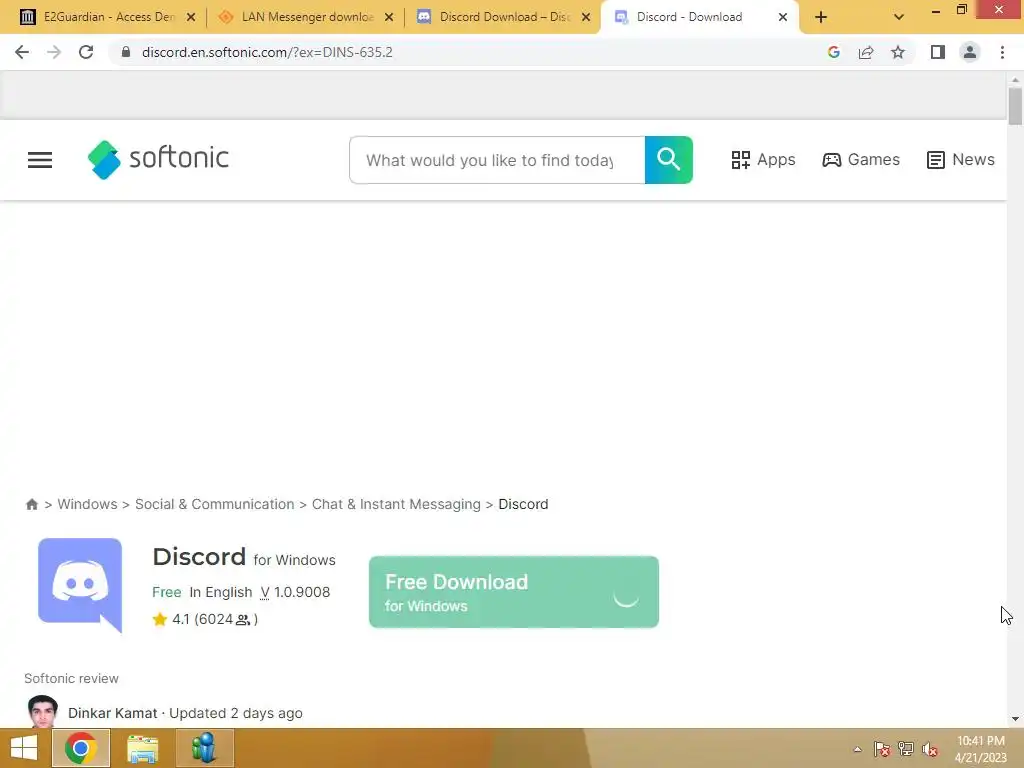This screenshot has width=1024, height=768.
Task: Click the Discord app logo thumbnail
Action: (80, 585)
